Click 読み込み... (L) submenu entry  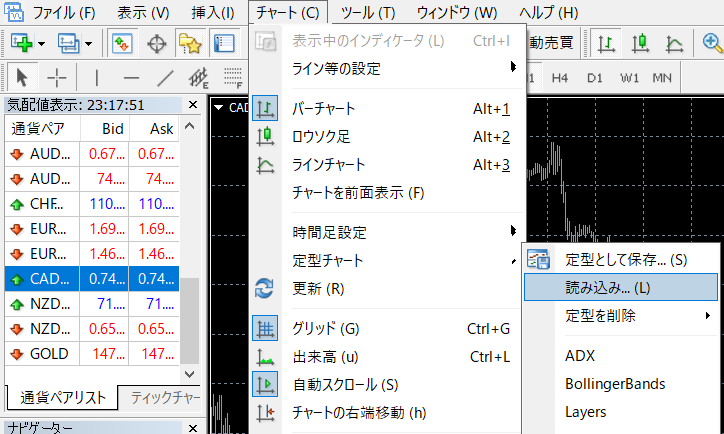point(621,288)
